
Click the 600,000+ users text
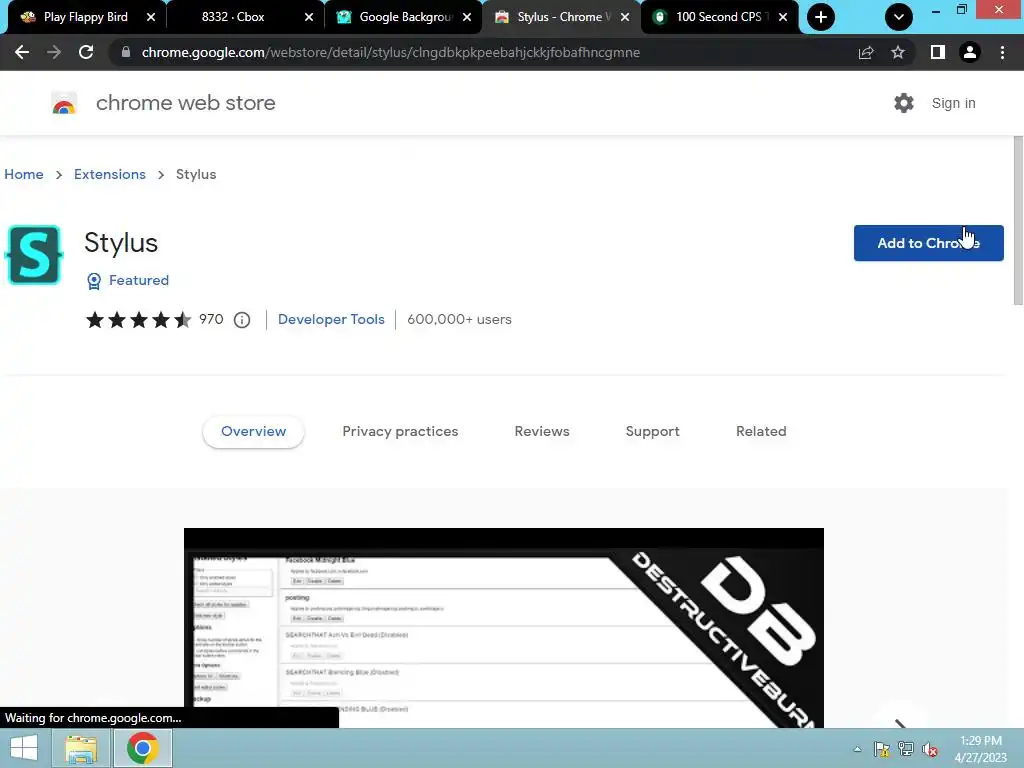tap(459, 319)
